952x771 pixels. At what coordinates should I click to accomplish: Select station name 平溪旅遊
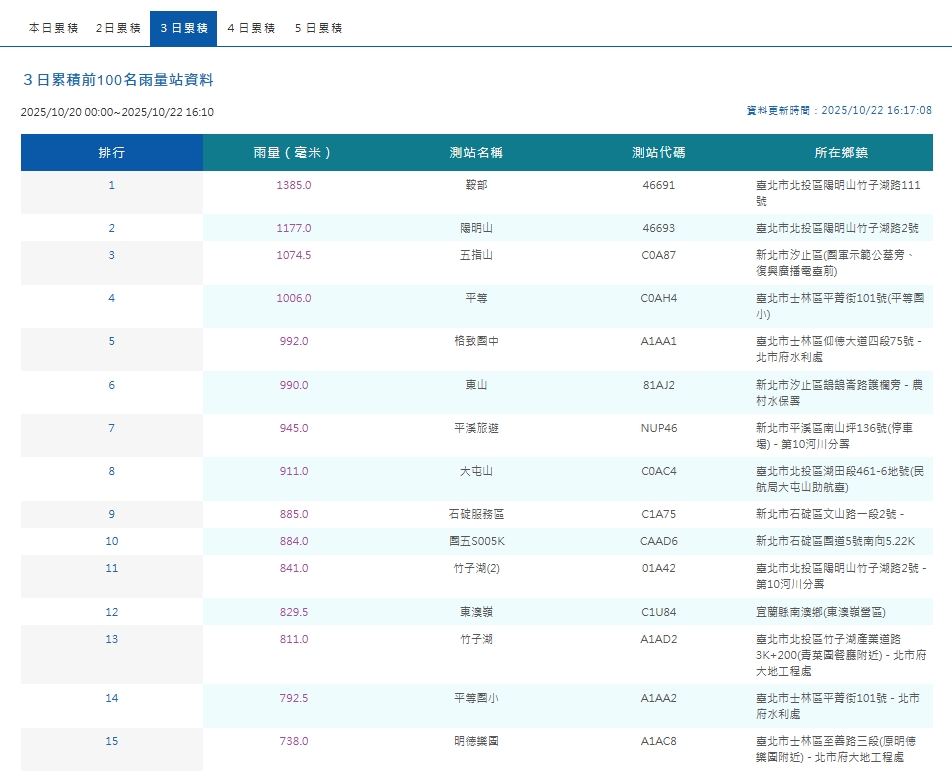476,428
